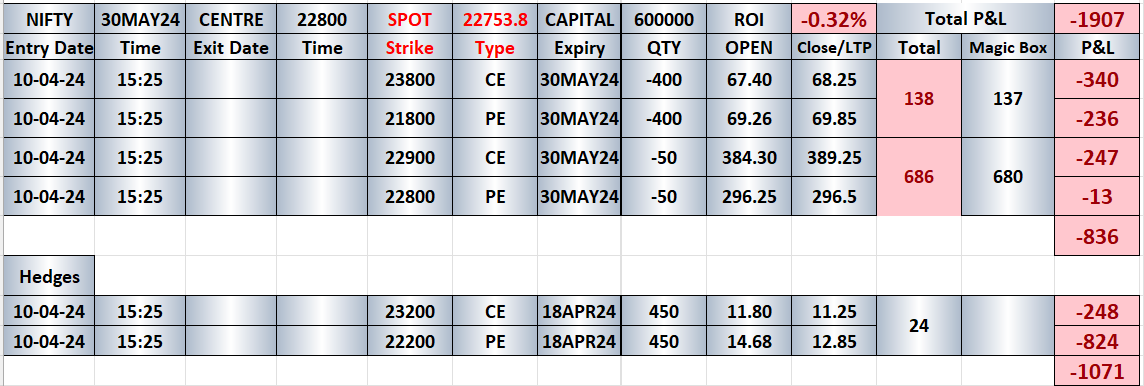Select the ROI value -0.32%

click(833, 19)
